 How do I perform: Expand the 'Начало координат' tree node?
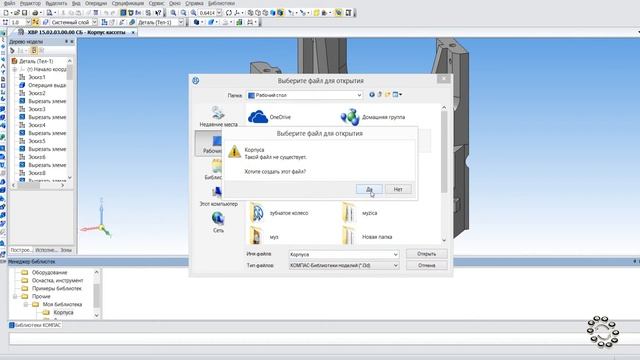point(15,69)
